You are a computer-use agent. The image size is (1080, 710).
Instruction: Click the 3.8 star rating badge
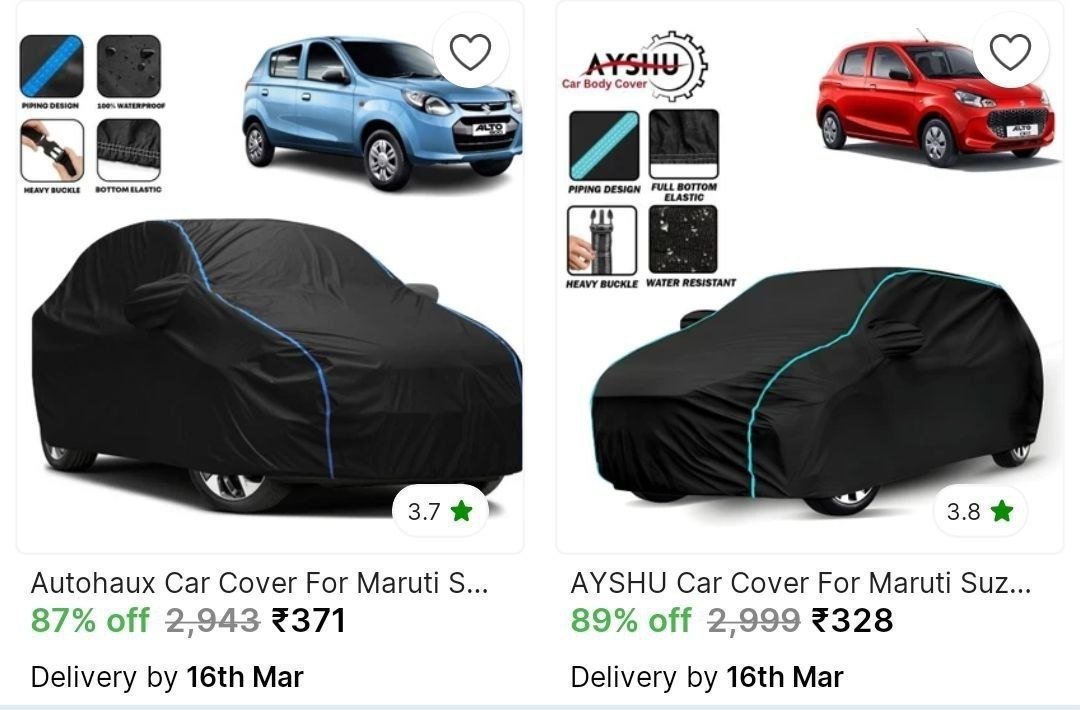[979, 511]
